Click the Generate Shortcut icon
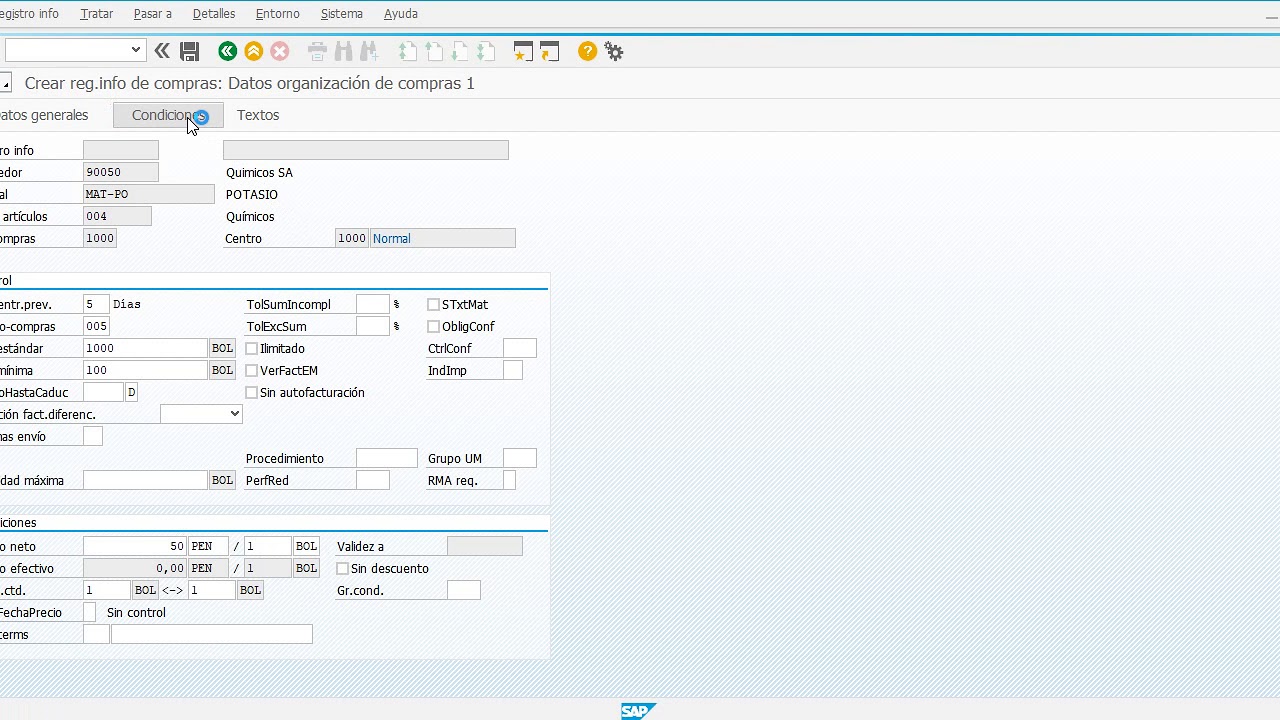This screenshot has width=1280, height=720. coord(549,51)
